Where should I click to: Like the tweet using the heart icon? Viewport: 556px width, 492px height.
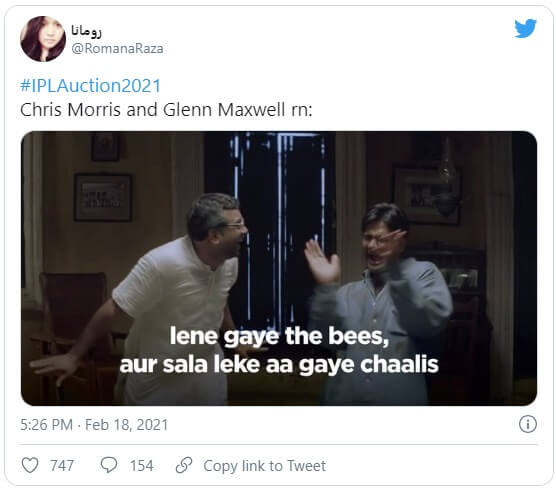tap(30, 465)
